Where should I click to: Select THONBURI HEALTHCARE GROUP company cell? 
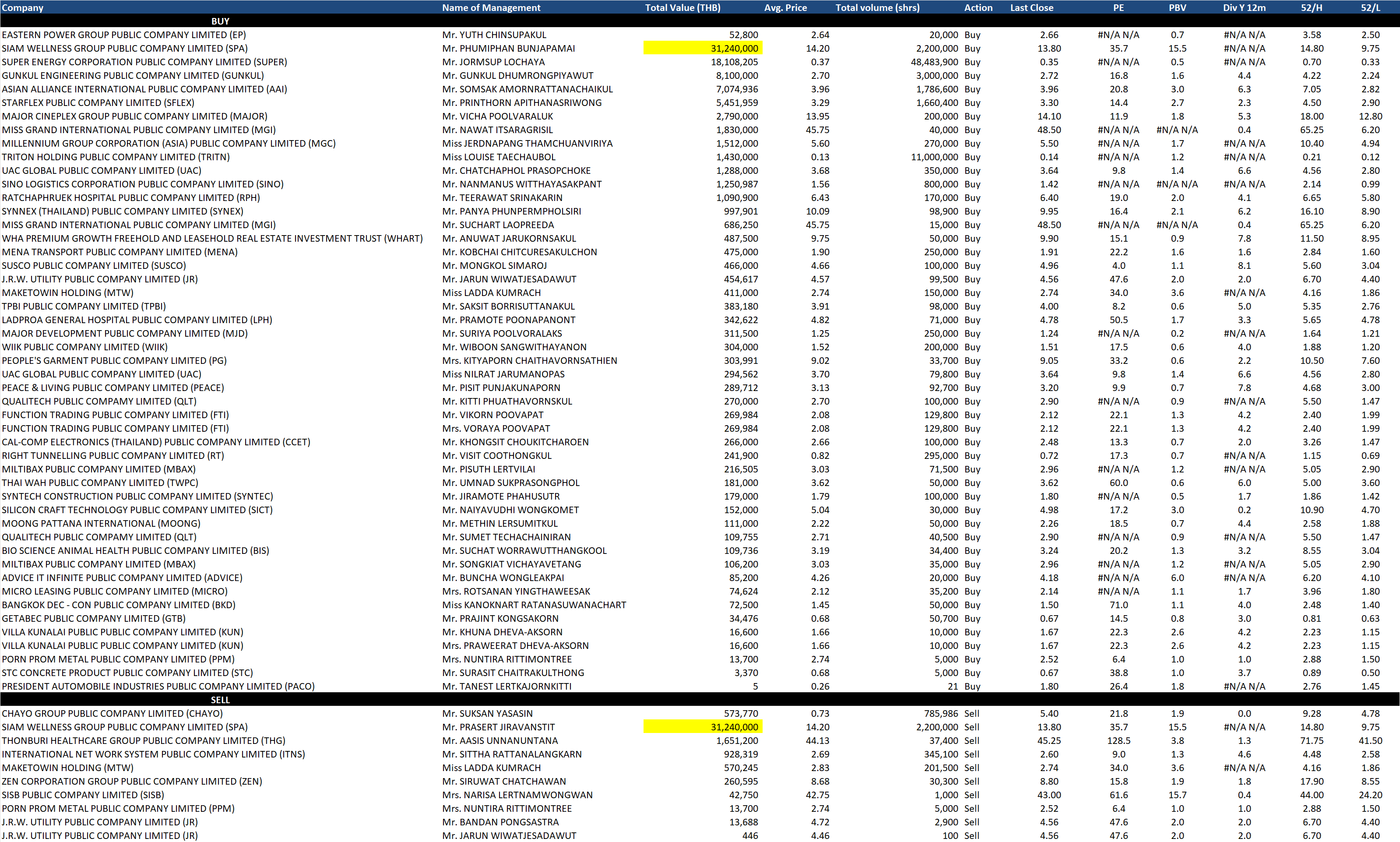(144, 740)
